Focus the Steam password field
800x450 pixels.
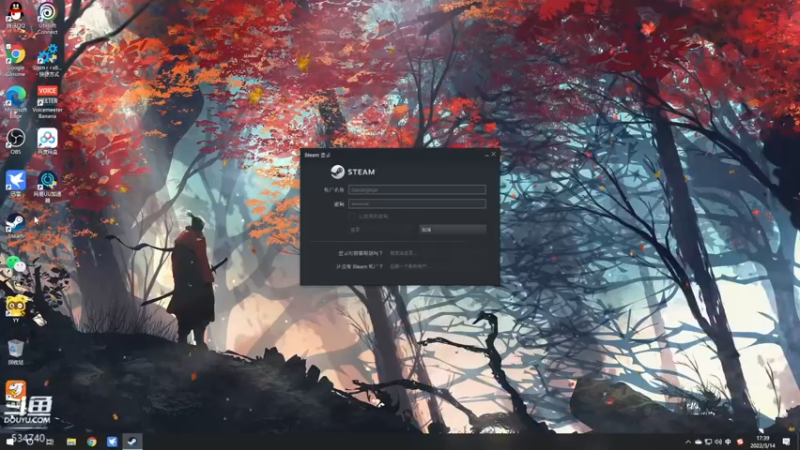[417, 204]
